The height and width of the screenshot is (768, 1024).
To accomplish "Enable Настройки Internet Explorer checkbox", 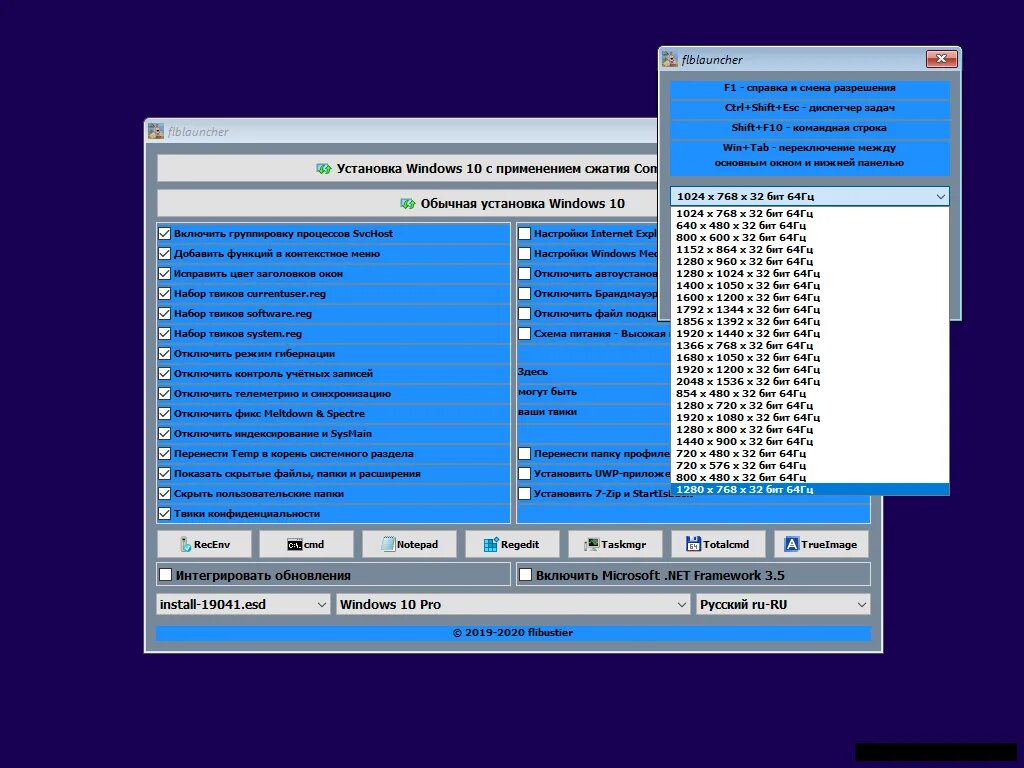I will [x=524, y=233].
